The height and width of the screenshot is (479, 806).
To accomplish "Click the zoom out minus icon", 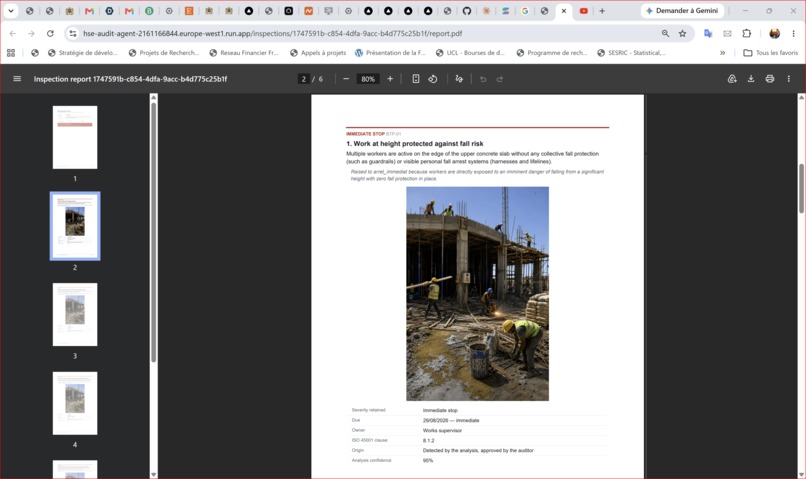I will (x=346, y=79).
